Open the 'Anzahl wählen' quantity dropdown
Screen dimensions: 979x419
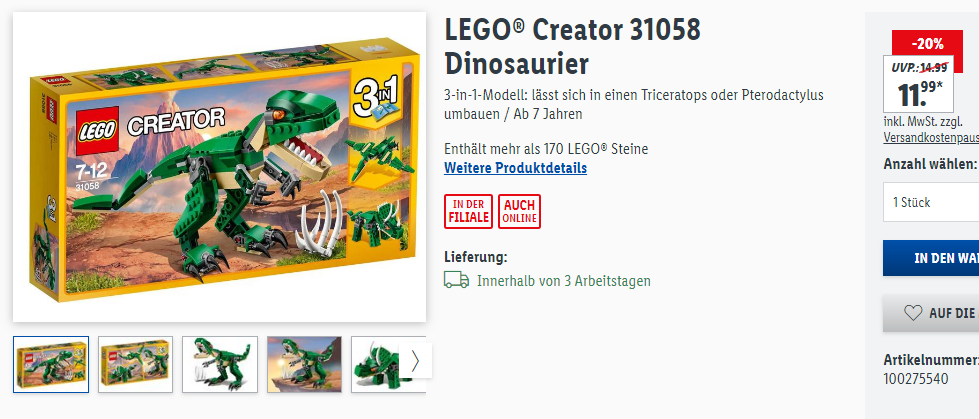pos(931,202)
